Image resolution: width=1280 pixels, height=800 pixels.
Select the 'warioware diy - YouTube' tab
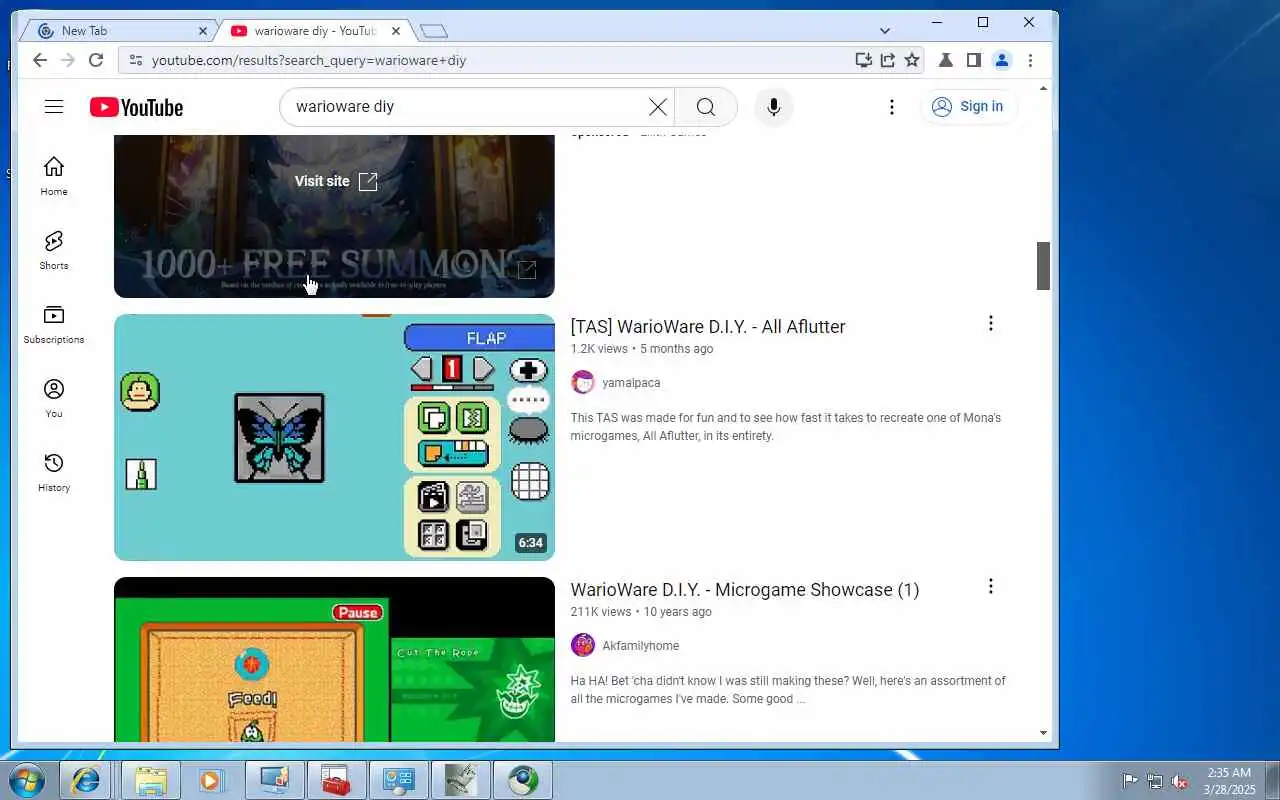pos(314,31)
